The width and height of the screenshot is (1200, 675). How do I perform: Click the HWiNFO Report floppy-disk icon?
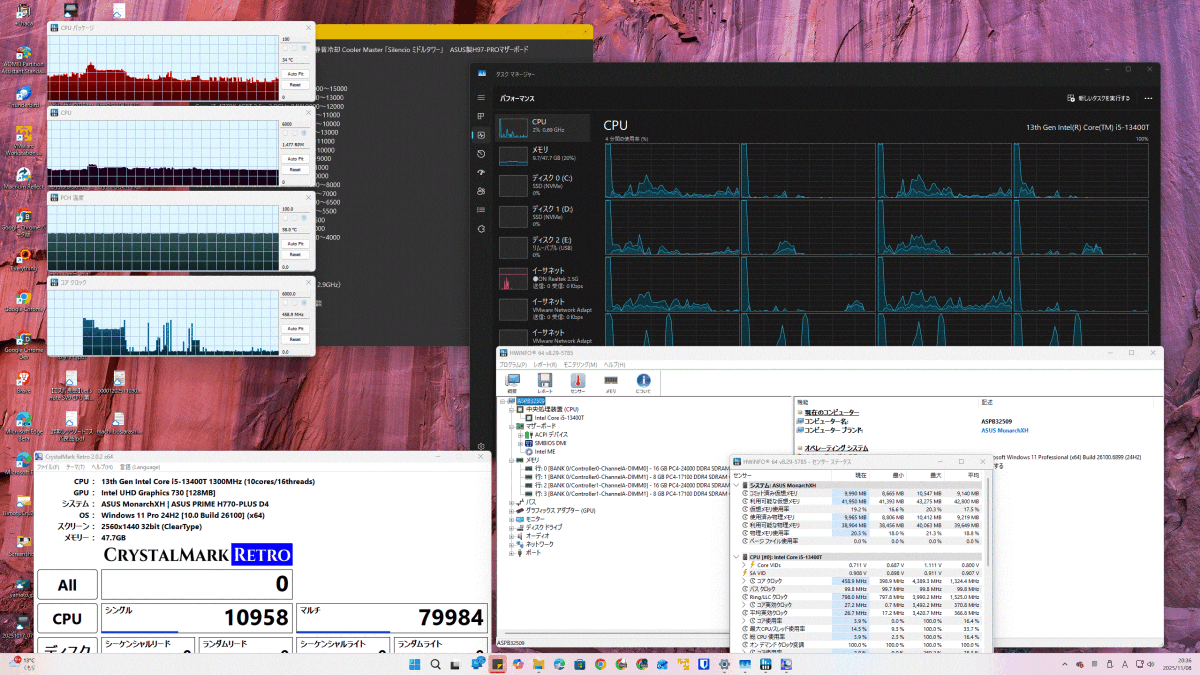coord(546,381)
